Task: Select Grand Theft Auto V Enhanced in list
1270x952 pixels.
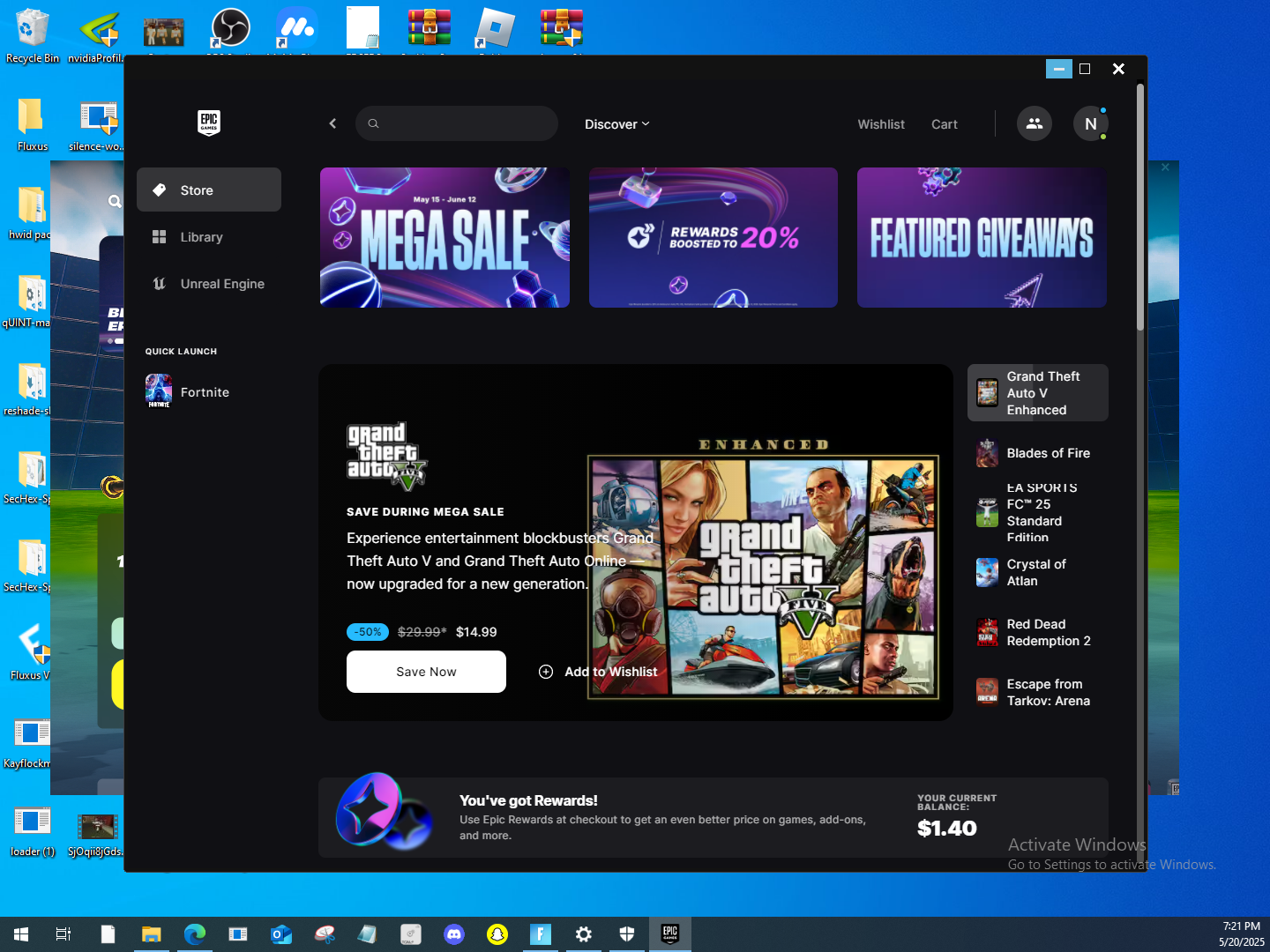Action: click(1038, 393)
